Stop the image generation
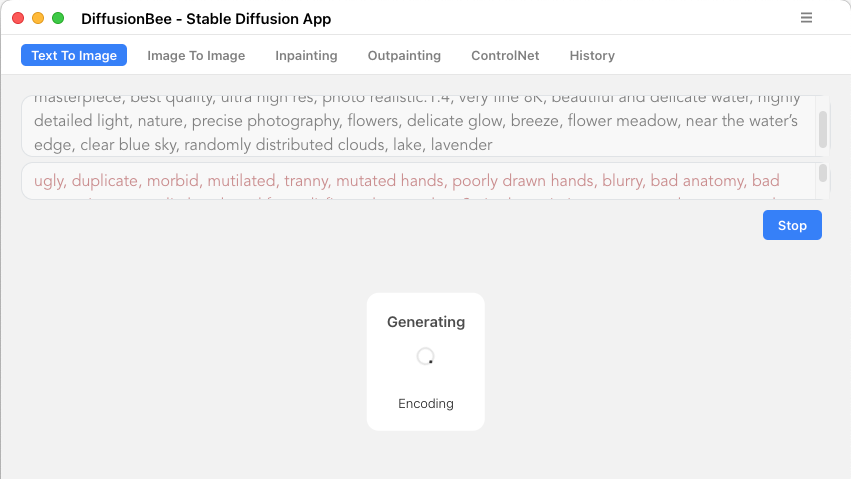Viewport: 851px width, 479px height. pos(792,225)
